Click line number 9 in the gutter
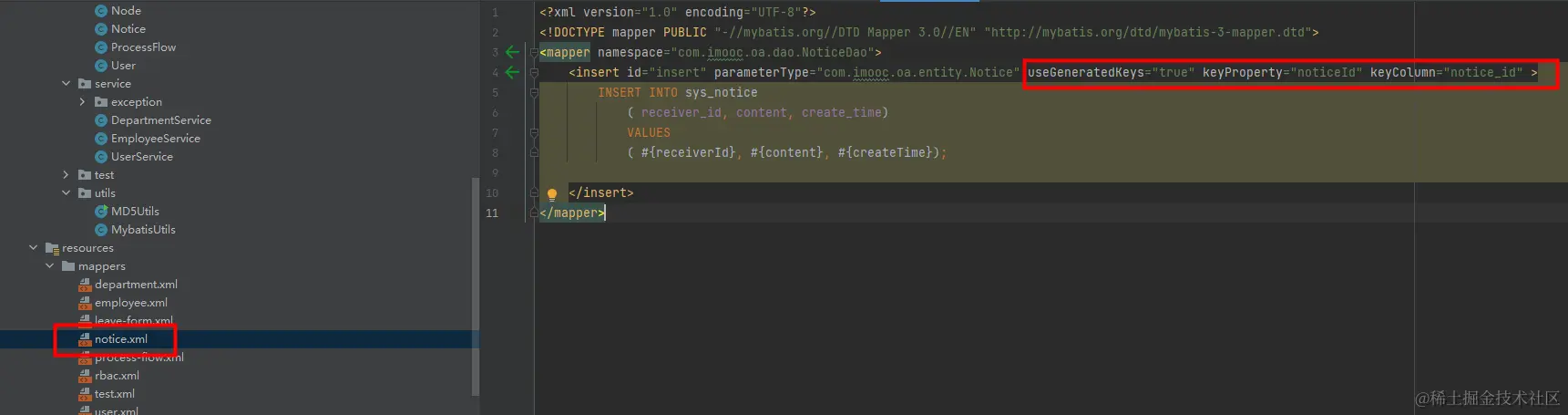Screen dimensions: 1568x415 click(x=495, y=172)
